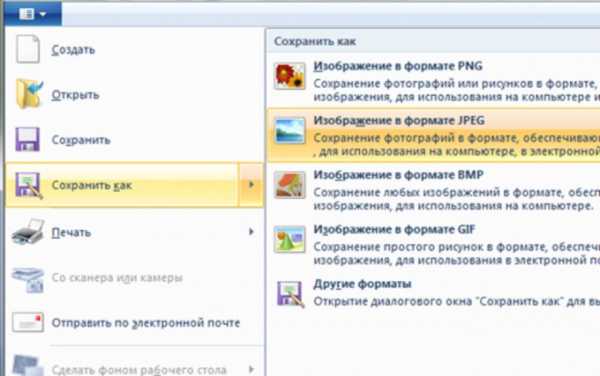Expand the Печать submenu arrow
This screenshot has height=376, width=600.
point(251,232)
